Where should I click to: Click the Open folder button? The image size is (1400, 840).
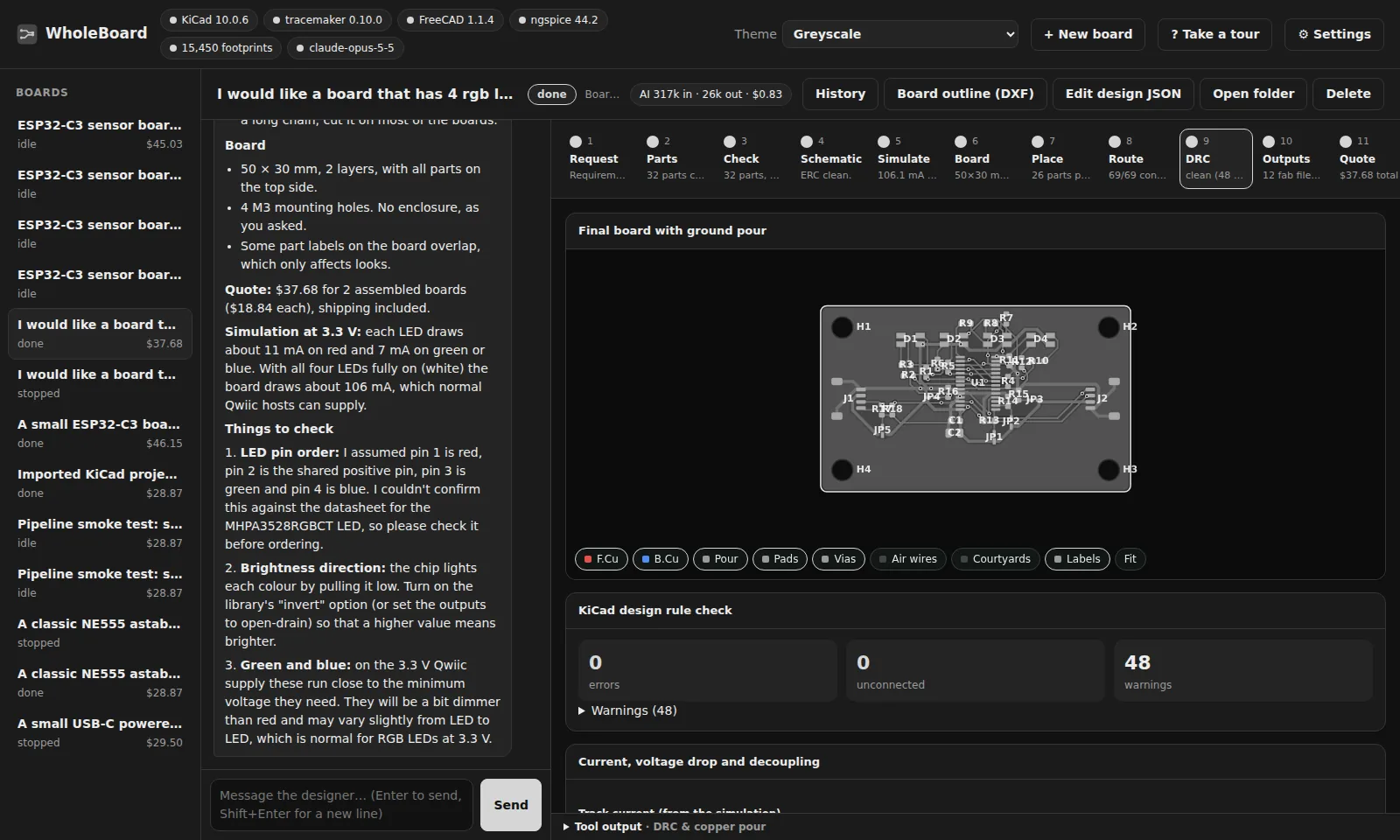[1253, 94]
